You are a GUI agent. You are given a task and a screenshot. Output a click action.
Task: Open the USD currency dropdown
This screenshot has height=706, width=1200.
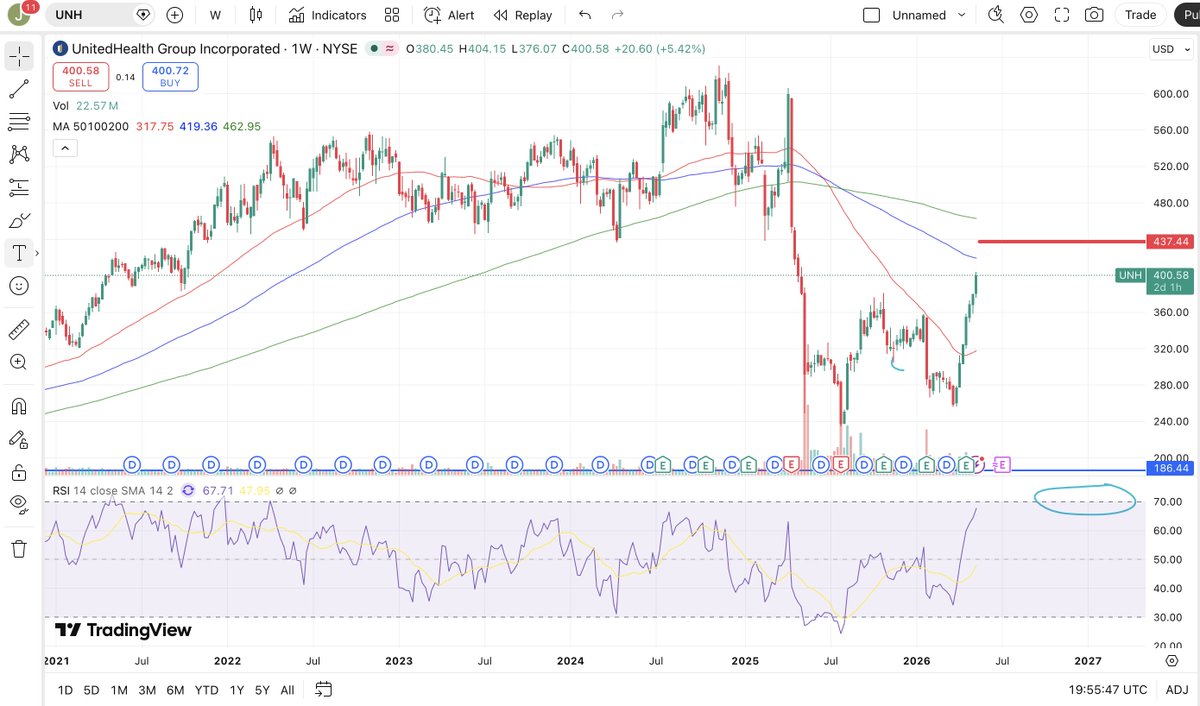[1171, 49]
